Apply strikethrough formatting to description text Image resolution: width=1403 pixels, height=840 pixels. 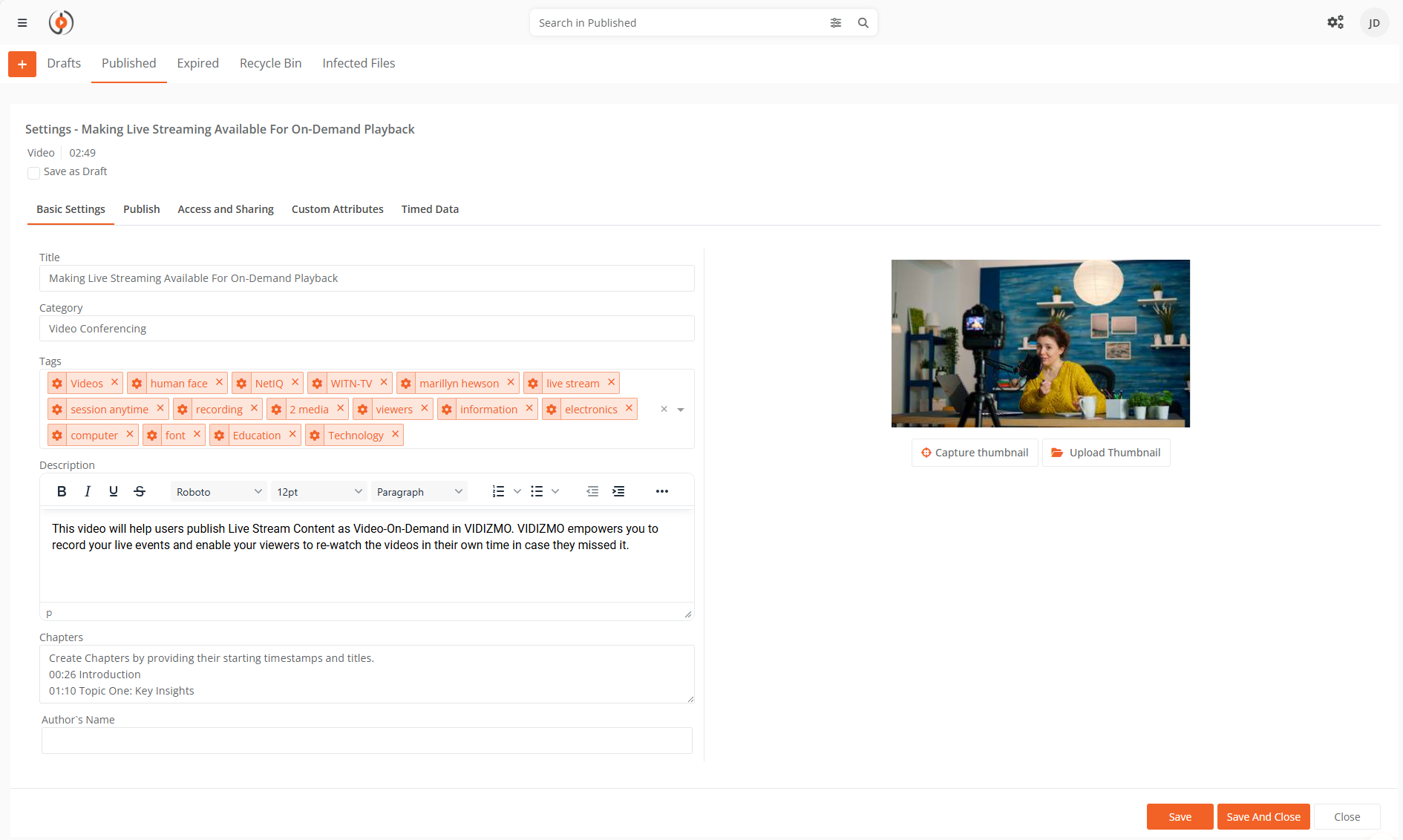(x=140, y=491)
